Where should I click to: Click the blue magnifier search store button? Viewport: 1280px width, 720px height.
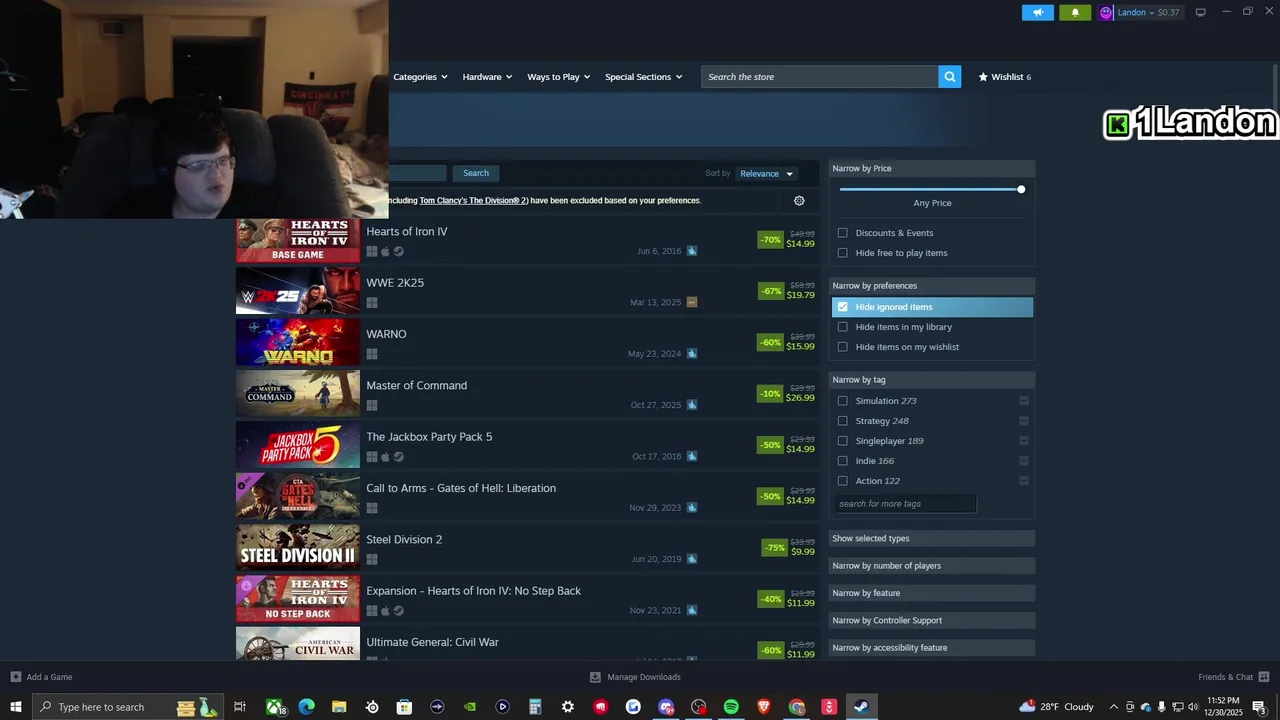tap(949, 77)
